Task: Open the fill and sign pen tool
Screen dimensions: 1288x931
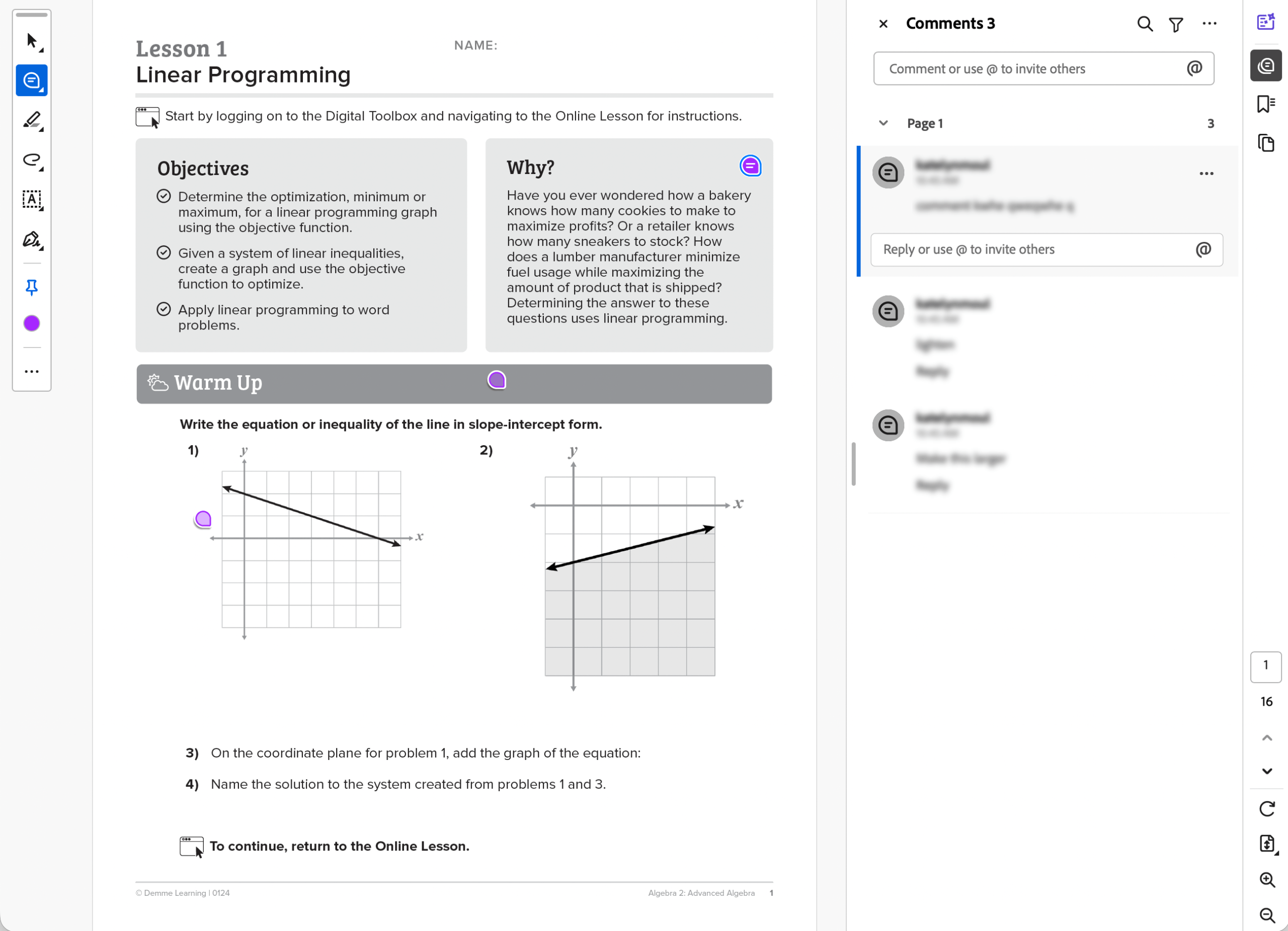Action: click(x=32, y=239)
